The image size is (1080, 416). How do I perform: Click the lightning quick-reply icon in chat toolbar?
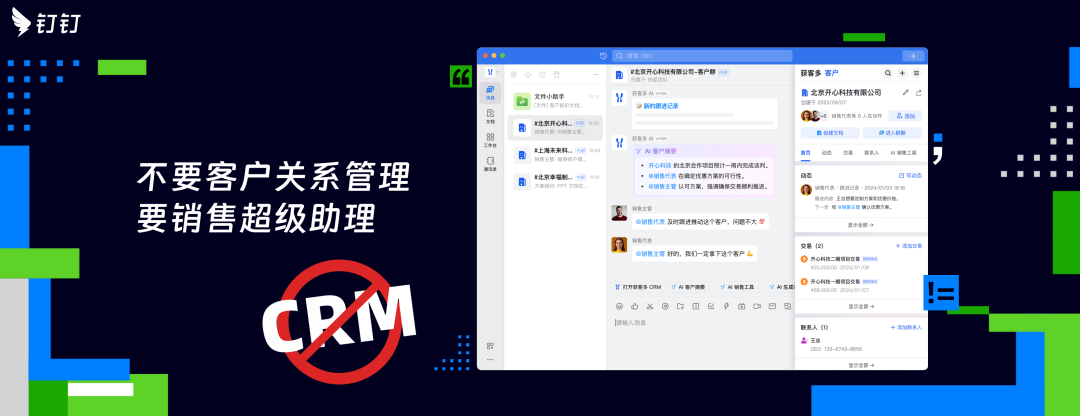click(726, 306)
